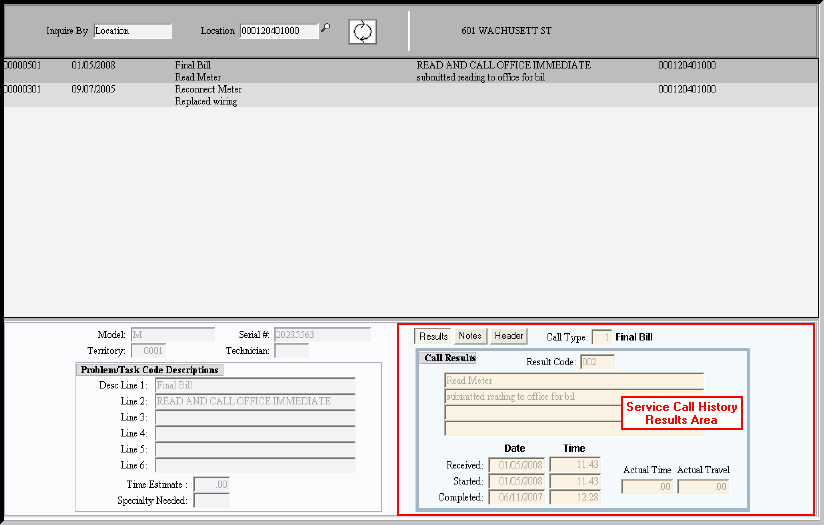Click the Completed date field
The height and width of the screenshot is (525, 824).
(x=516, y=497)
